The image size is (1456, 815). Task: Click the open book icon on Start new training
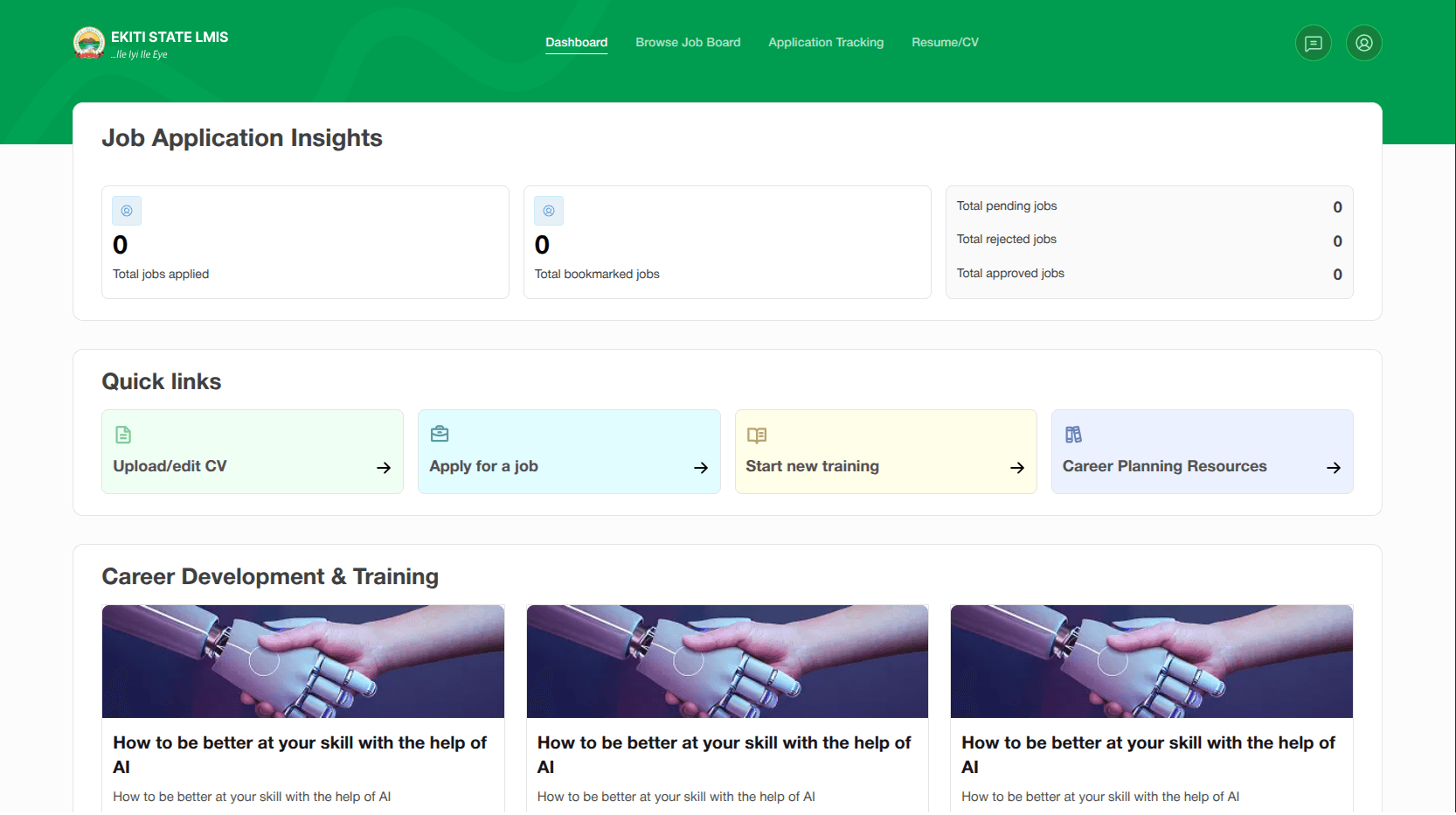tap(757, 435)
